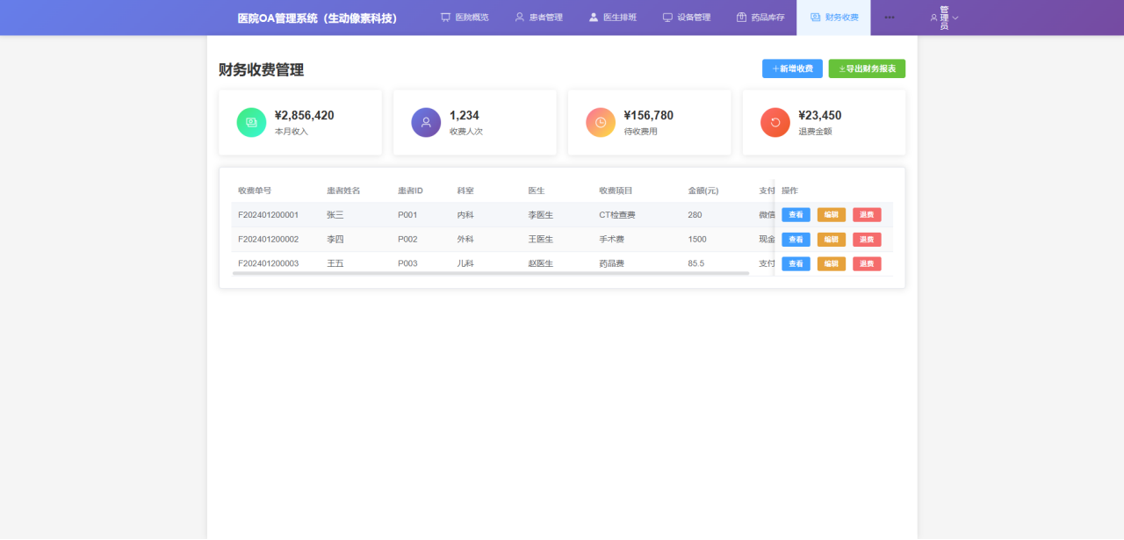Click patient name 王五
This screenshot has width=1124, height=540.
(335, 263)
